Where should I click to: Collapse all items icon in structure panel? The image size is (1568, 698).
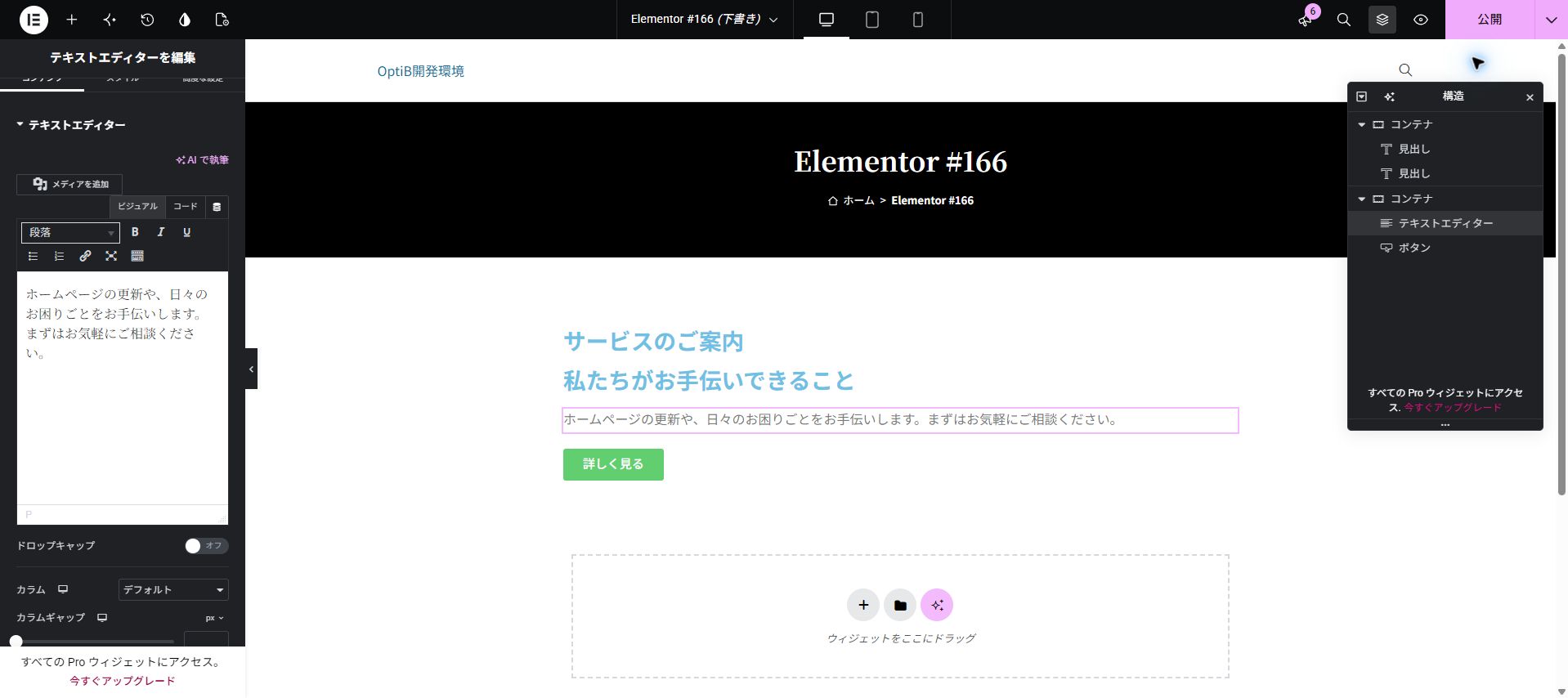[1362, 96]
